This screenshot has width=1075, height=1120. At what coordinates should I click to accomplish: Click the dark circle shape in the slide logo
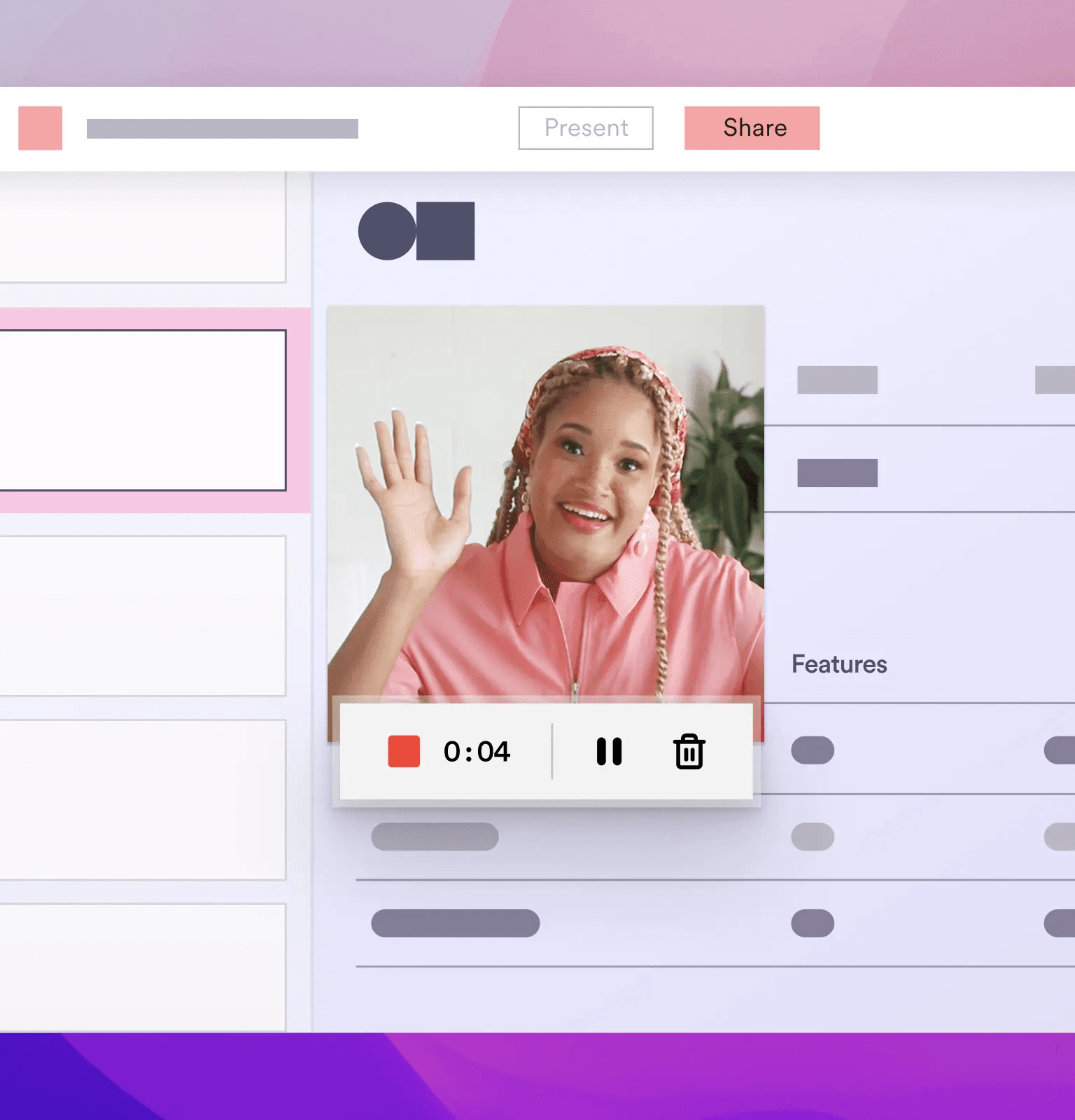pos(386,231)
